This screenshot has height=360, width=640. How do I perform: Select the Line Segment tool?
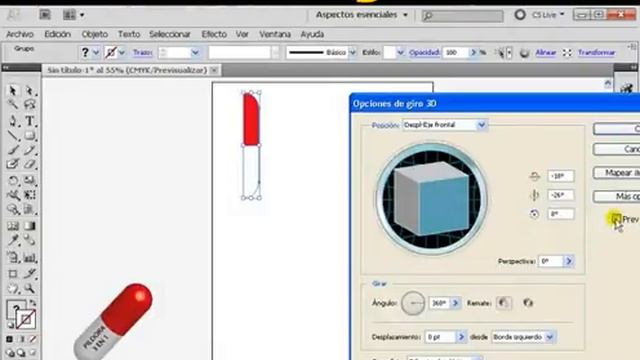(13, 136)
